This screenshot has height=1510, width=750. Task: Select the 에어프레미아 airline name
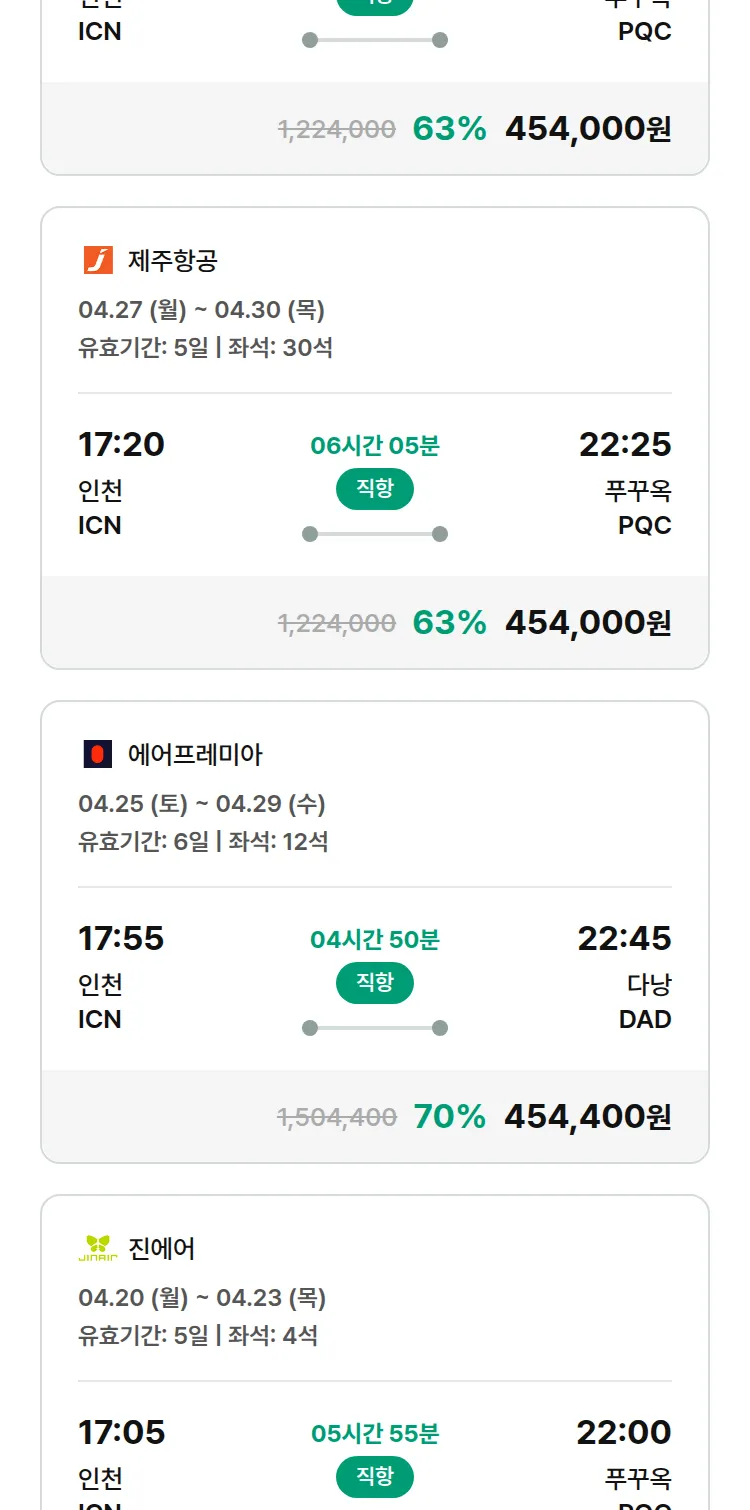point(195,755)
